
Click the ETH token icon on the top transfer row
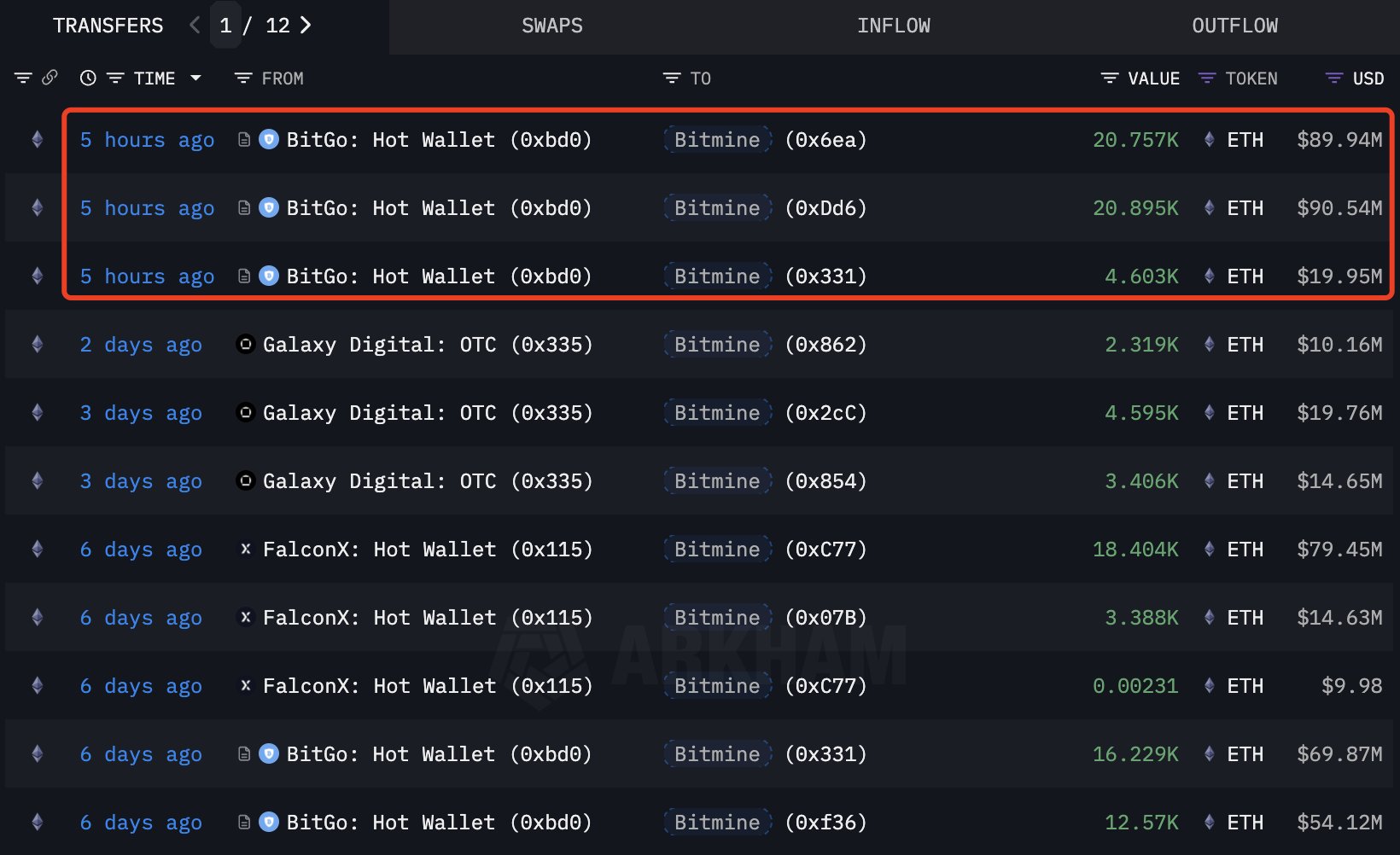[1209, 139]
